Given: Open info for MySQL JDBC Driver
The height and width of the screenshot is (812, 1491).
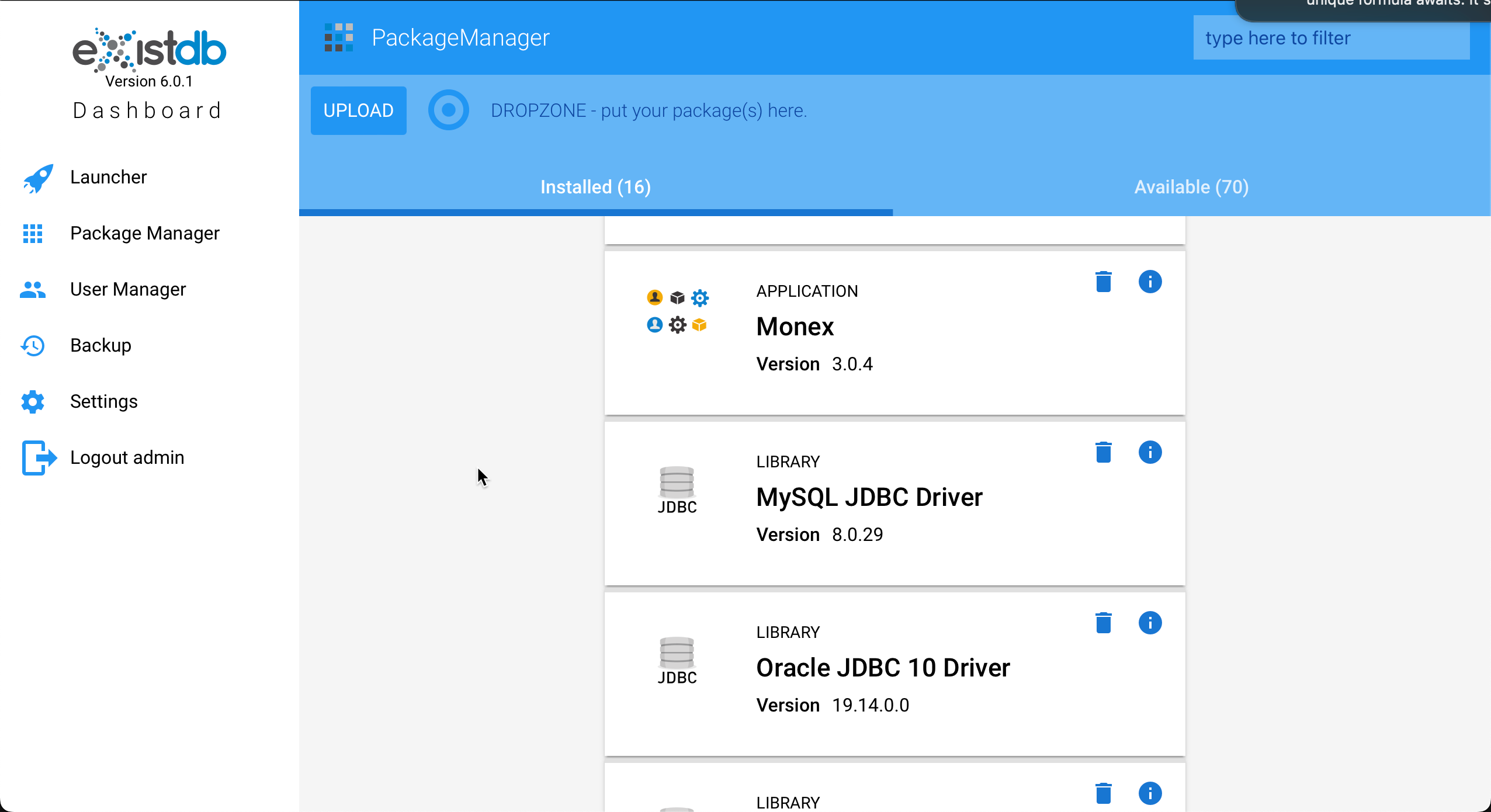Looking at the screenshot, I should tap(1150, 452).
